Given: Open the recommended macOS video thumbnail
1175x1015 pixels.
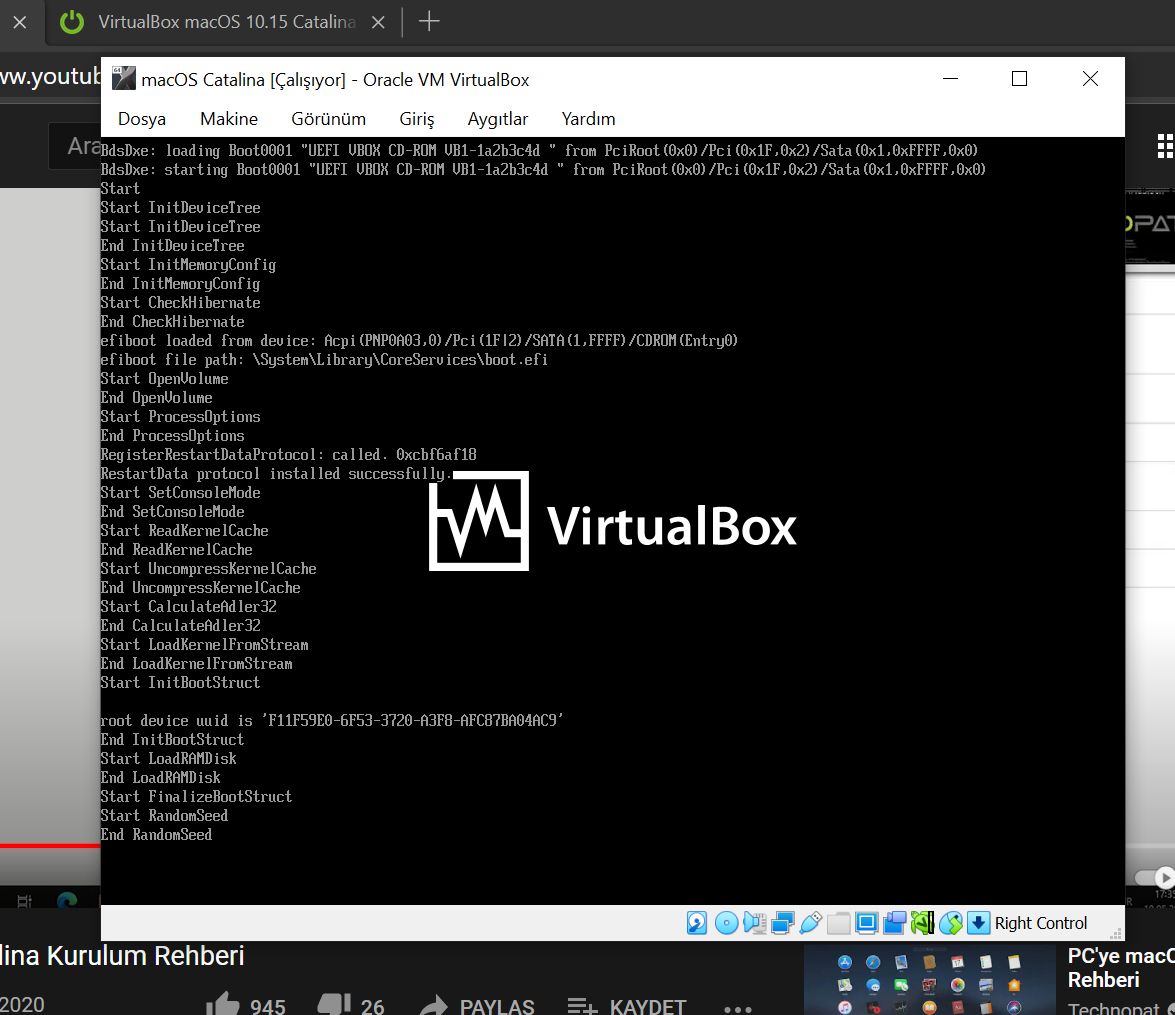Looking at the screenshot, I should pos(930,980).
